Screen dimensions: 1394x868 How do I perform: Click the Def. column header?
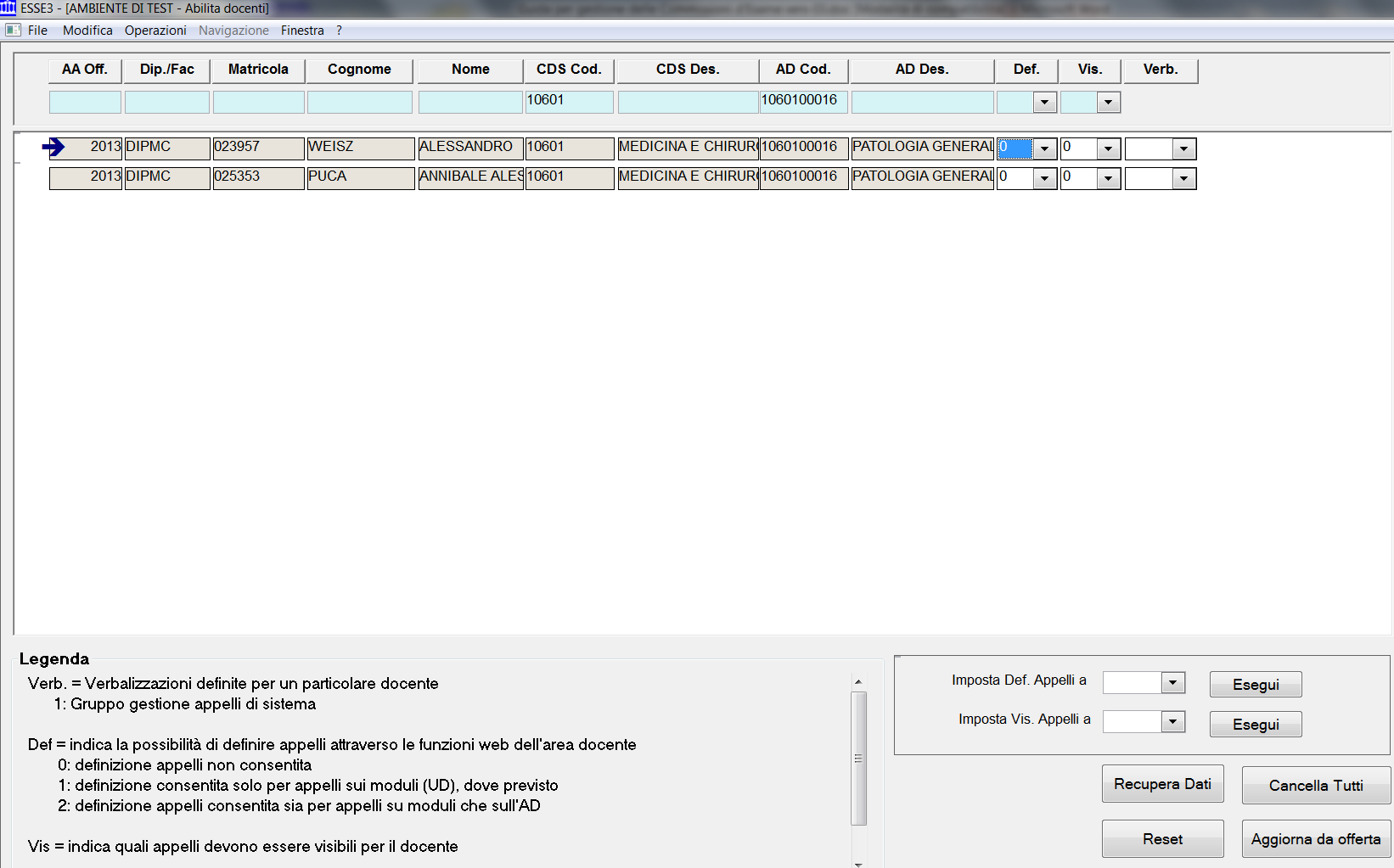point(1026,70)
